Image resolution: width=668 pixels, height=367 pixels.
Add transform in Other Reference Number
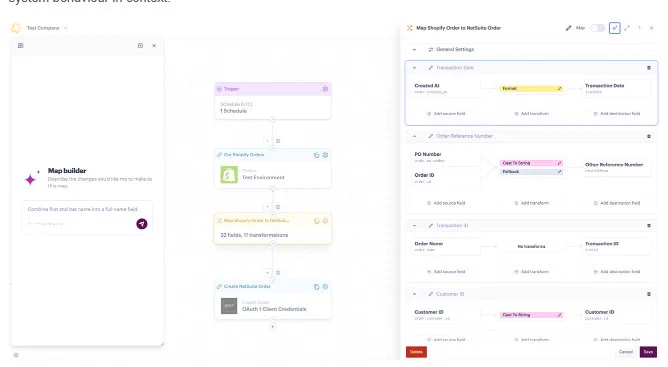point(531,203)
